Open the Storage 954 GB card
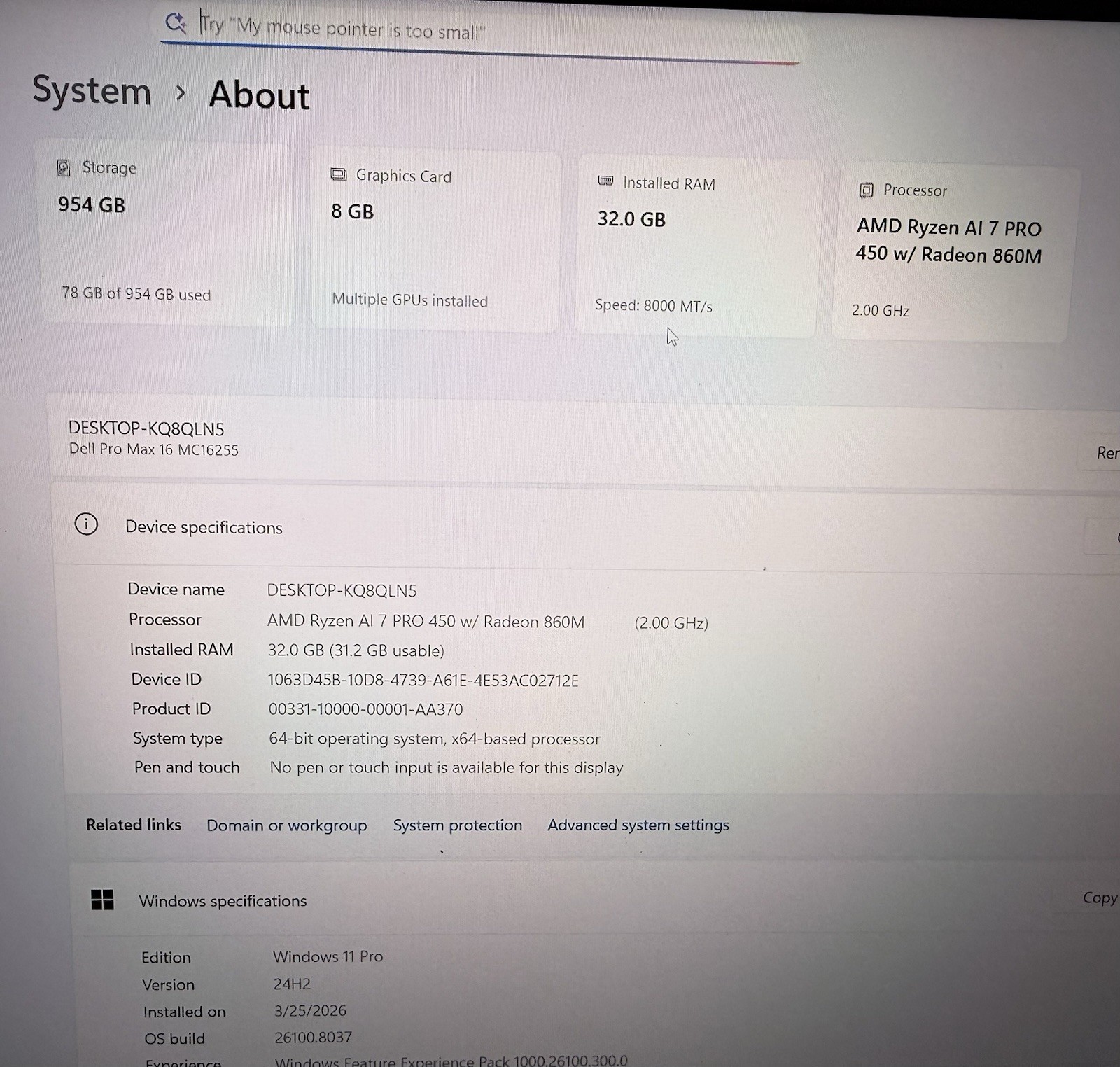Viewport: 1120px width, 1067px height. click(166, 233)
